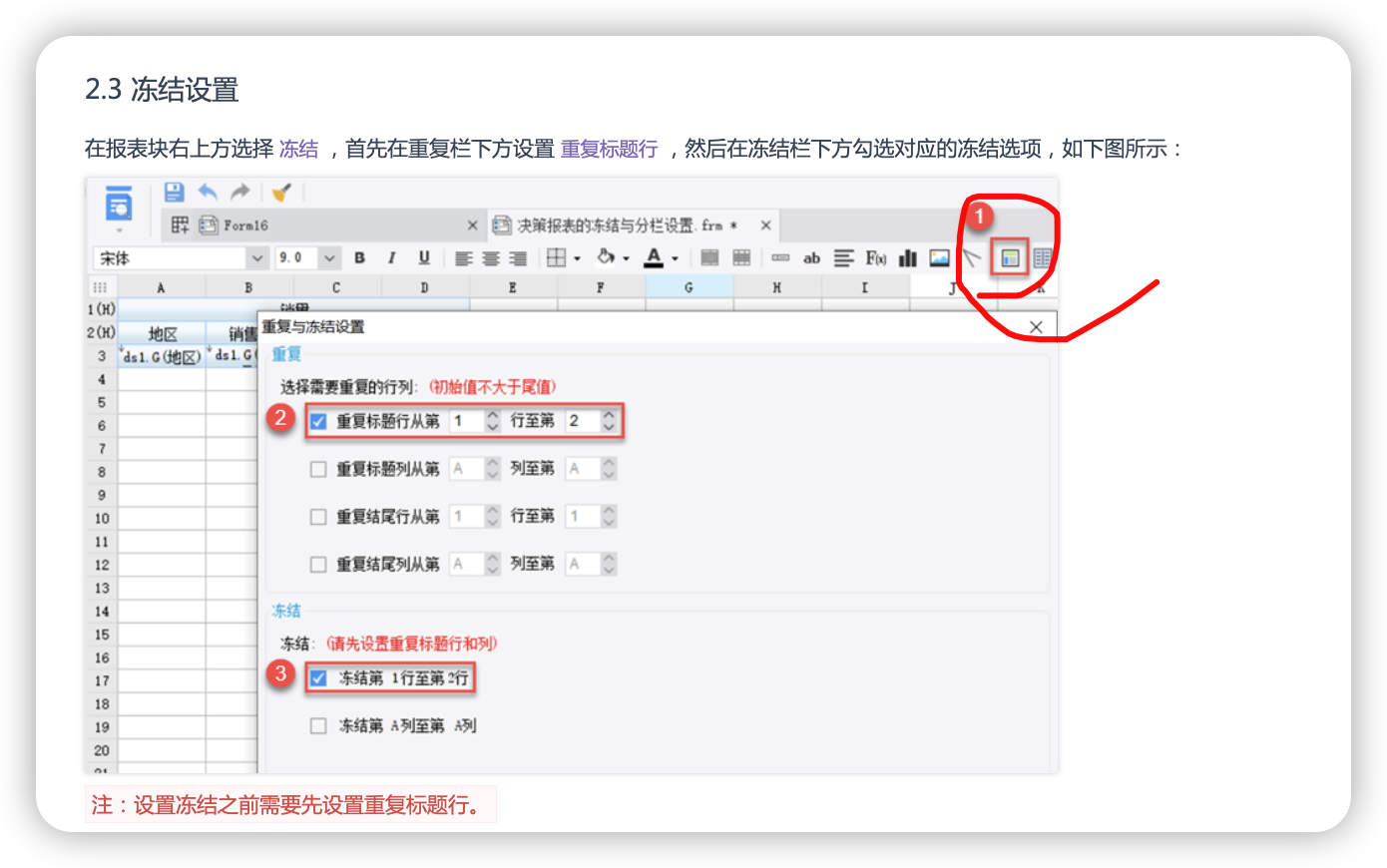Screen dimensions: 1387x868
Task: Click the unmerge cells icon
Action: click(x=741, y=258)
